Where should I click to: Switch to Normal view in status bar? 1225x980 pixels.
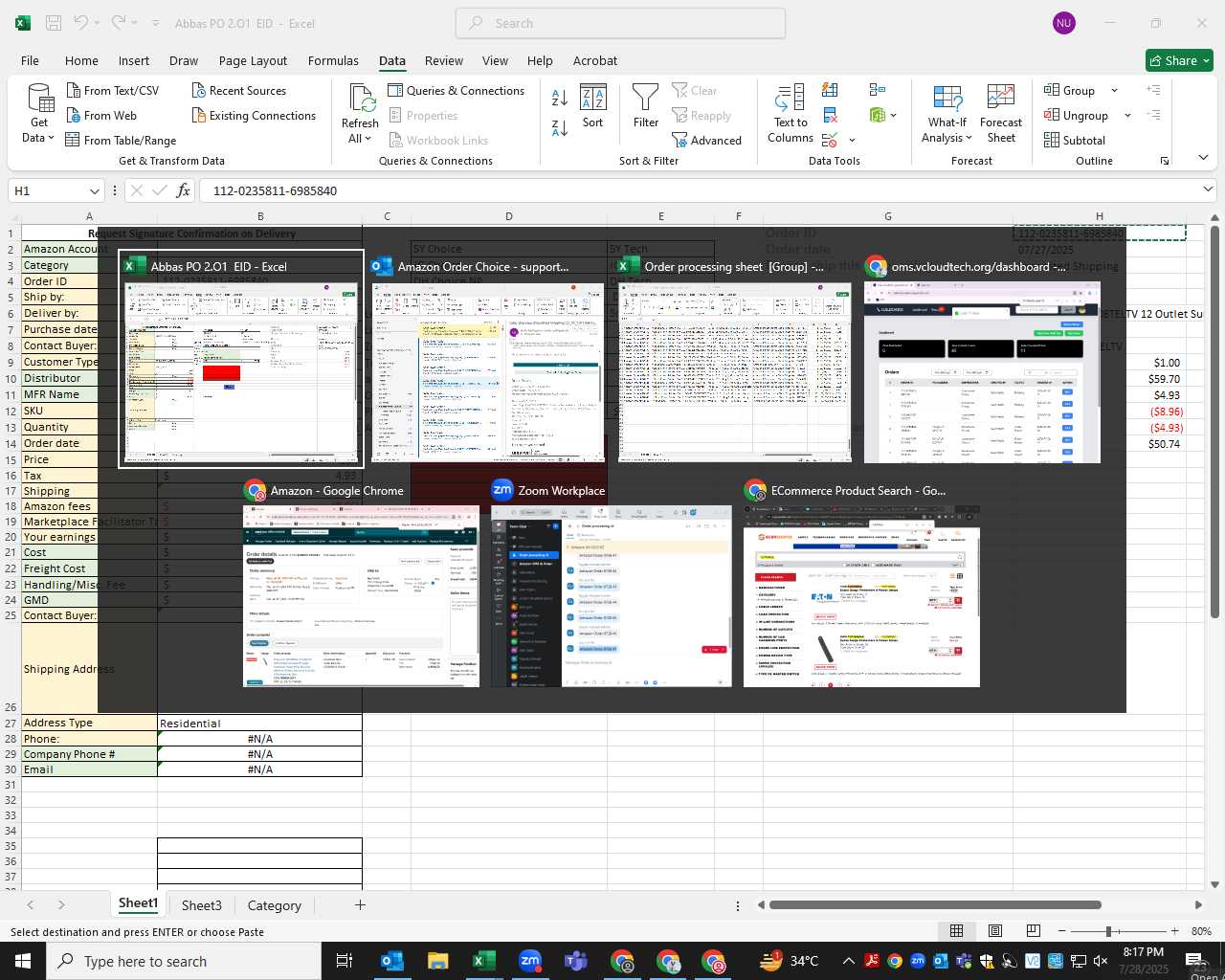tap(956, 931)
